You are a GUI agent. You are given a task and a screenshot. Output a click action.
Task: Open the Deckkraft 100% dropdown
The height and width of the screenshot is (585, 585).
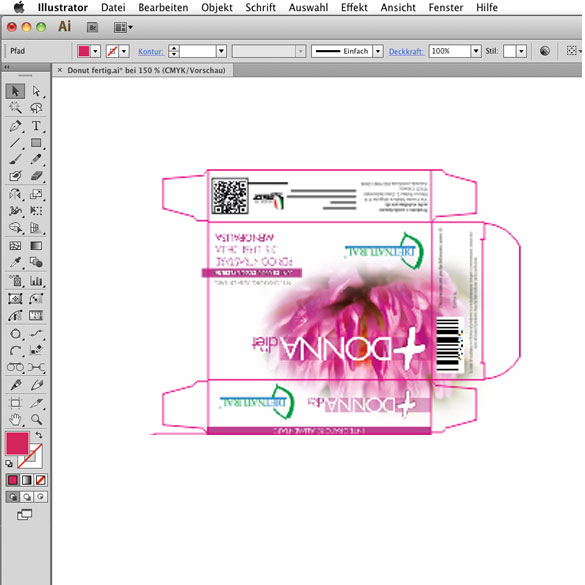476,51
